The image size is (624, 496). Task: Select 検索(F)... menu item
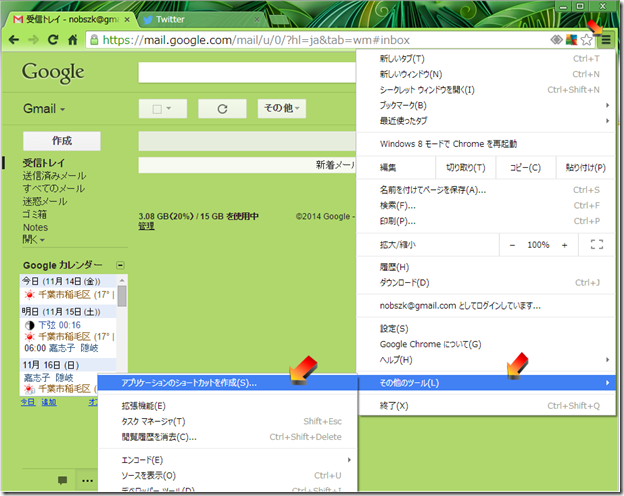(486, 205)
